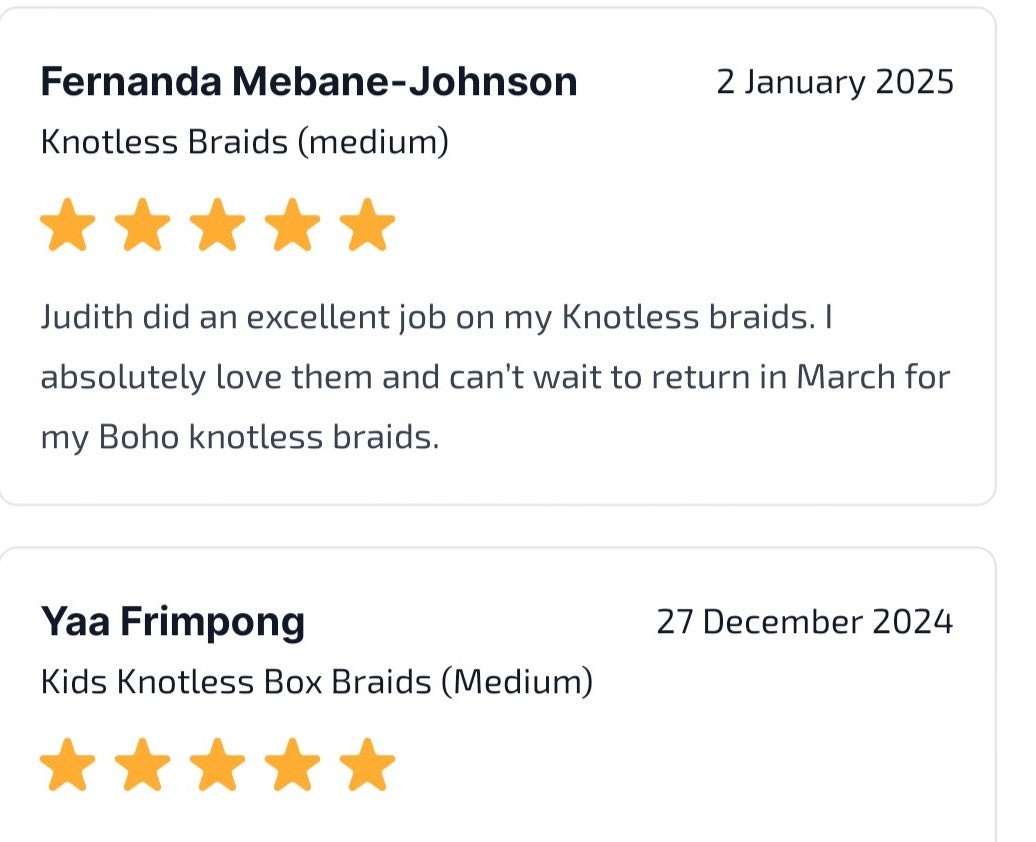The width and height of the screenshot is (1036, 842).
Task: Click the fifth star in Fernanda's rating
Action: point(367,225)
